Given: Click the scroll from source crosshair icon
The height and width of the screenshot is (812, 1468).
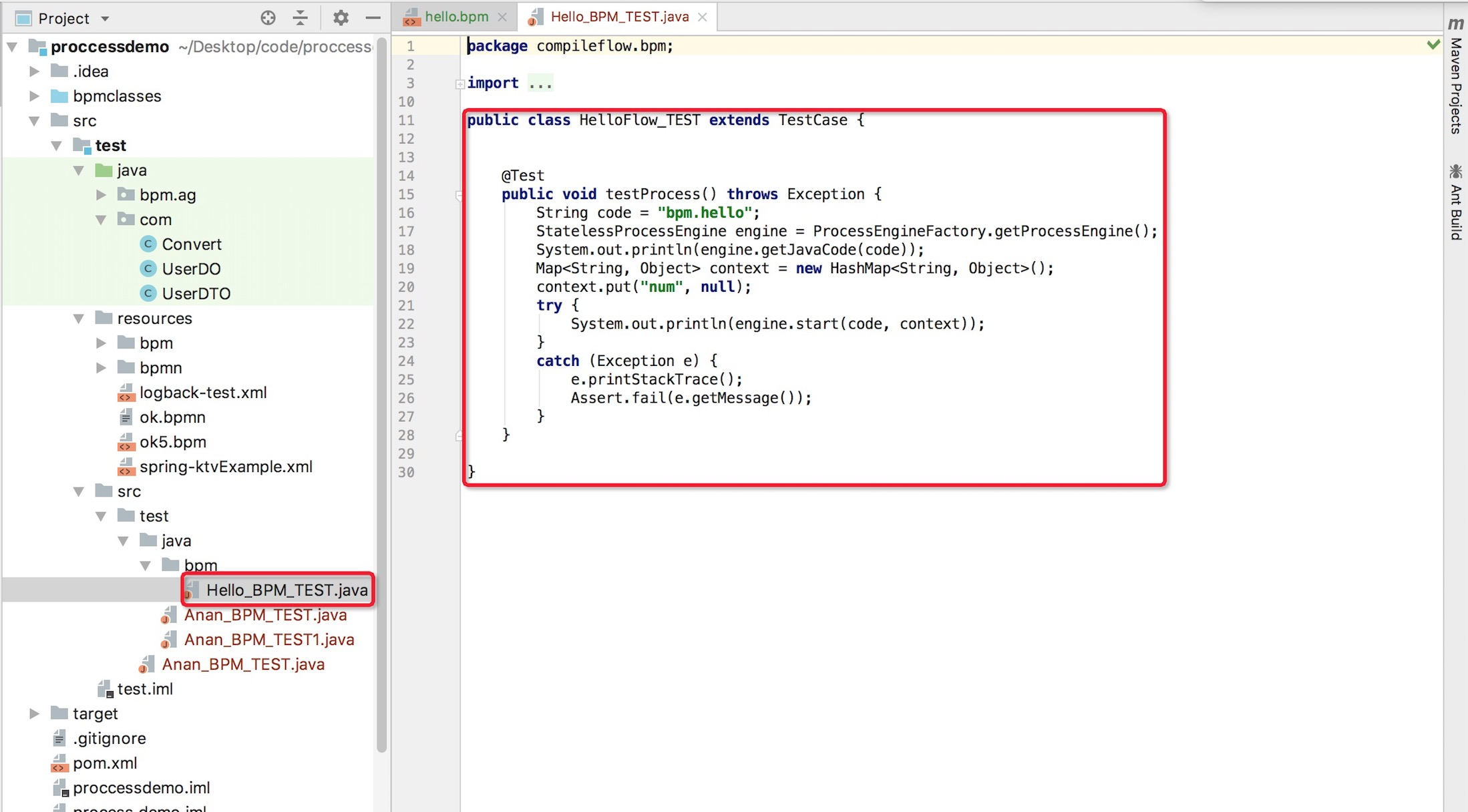Looking at the screenshot, I should [x=268, y=18].
